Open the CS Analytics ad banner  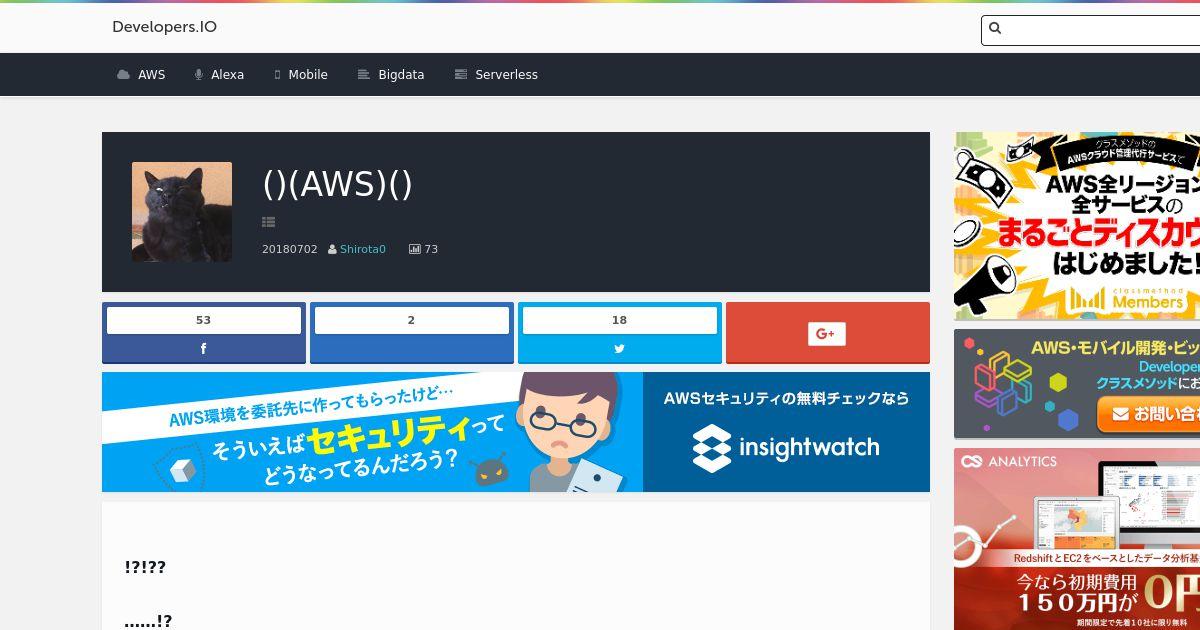click(x=1077, y=539)
